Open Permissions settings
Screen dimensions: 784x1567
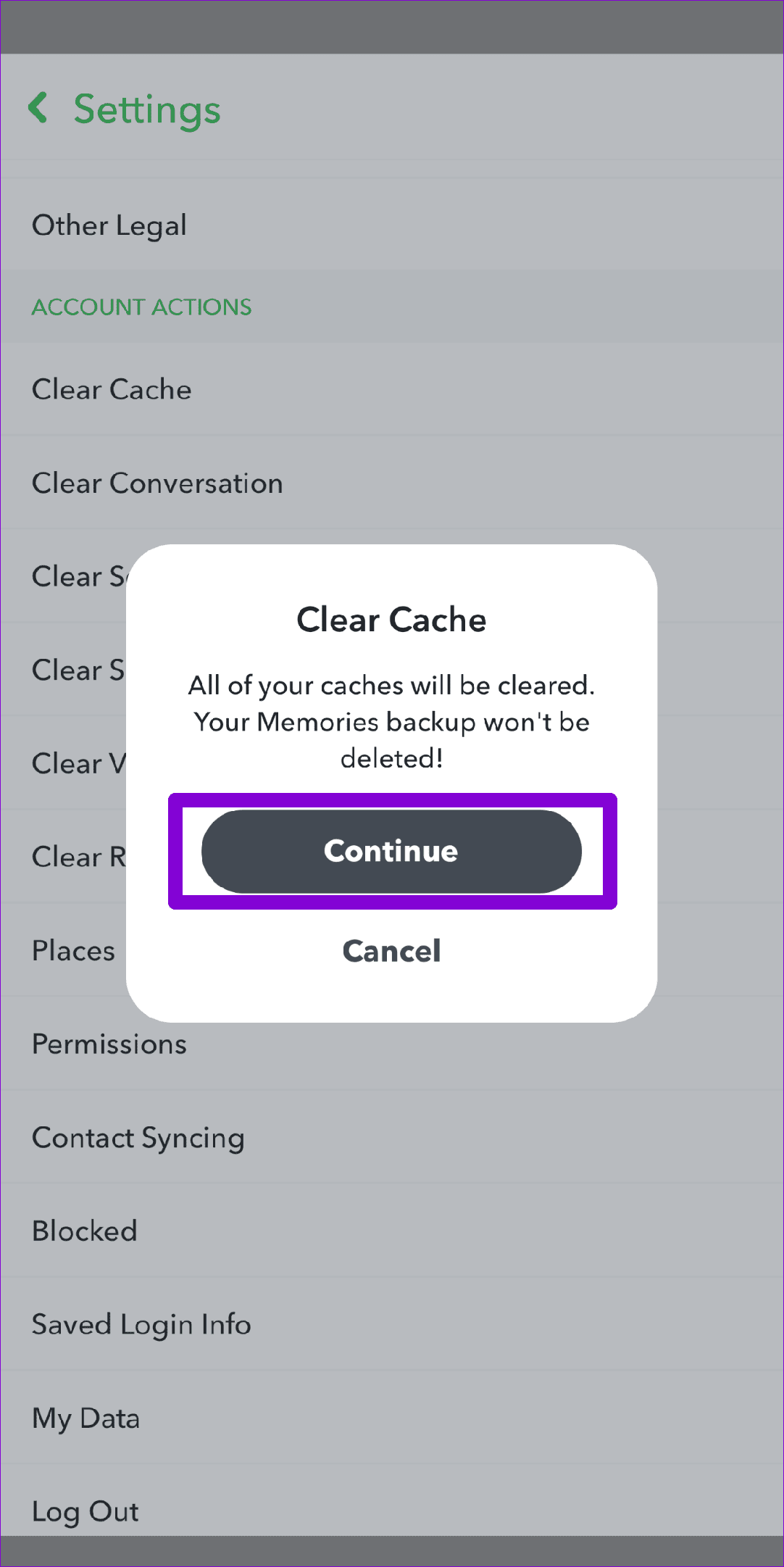point(109,1044)
